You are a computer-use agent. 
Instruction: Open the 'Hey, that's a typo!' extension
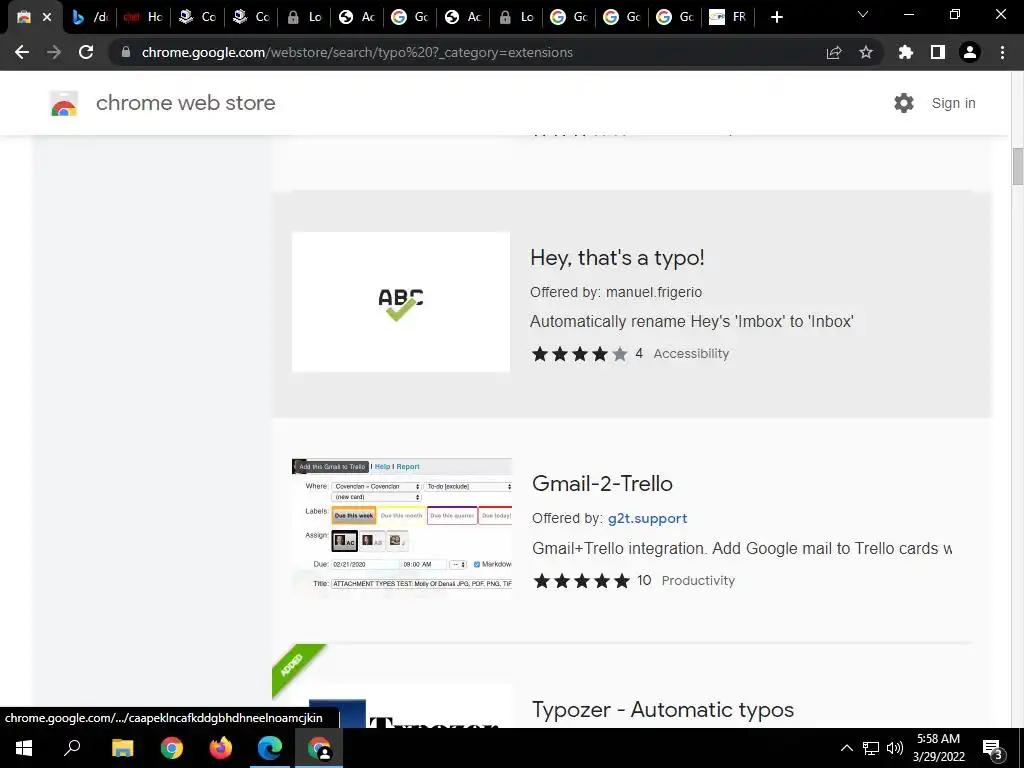pos(617,257)
